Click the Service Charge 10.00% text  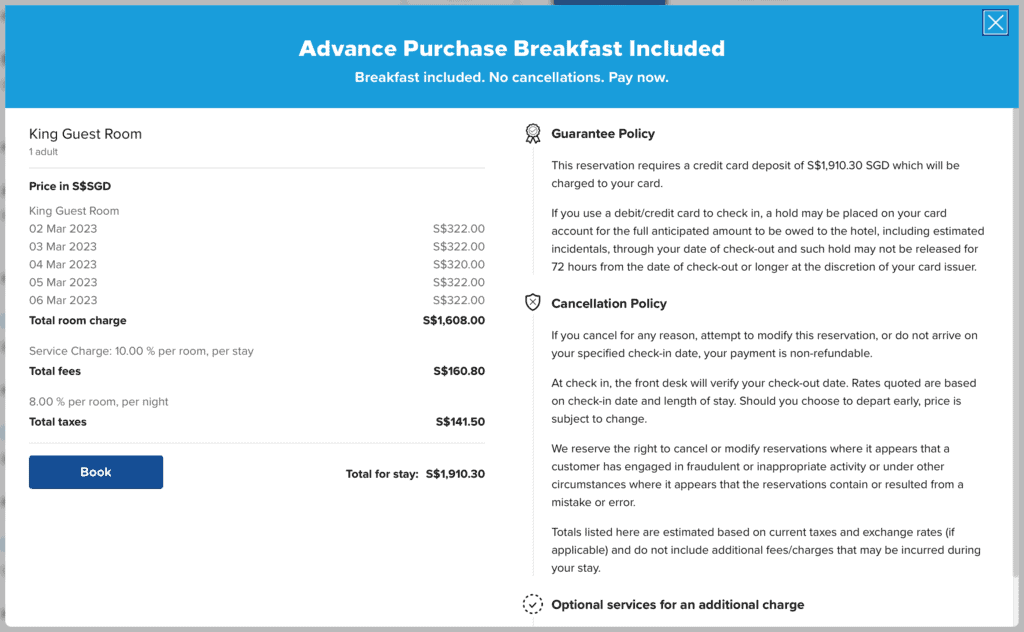(140, 350)
